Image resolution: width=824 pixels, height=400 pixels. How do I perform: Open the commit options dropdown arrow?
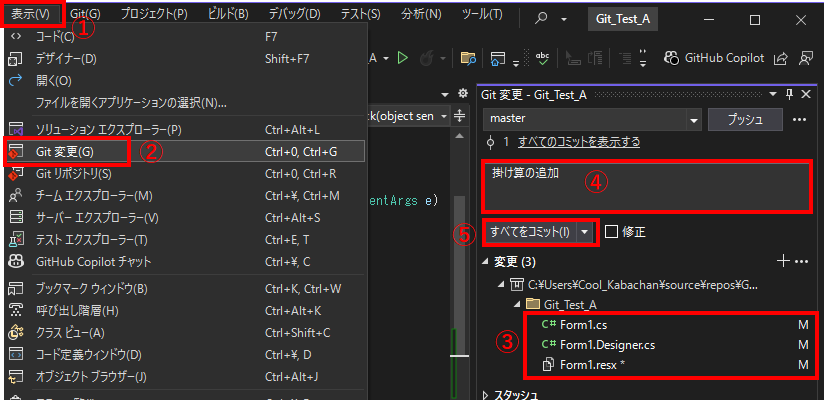tap(584, 232)
